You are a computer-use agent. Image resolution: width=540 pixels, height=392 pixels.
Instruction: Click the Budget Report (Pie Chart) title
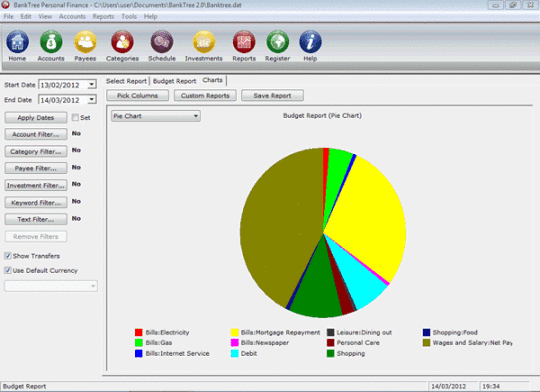pyautogui.click(x=322, y=116)
